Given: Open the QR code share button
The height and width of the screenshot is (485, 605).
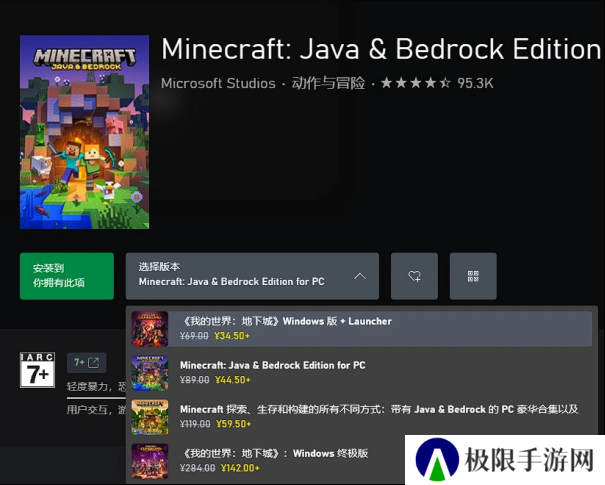Looking at the screenshot, I should 473,276.
